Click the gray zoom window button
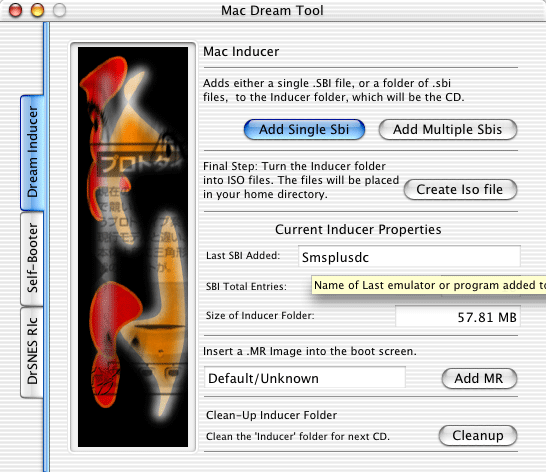 [x=60, y=10]
